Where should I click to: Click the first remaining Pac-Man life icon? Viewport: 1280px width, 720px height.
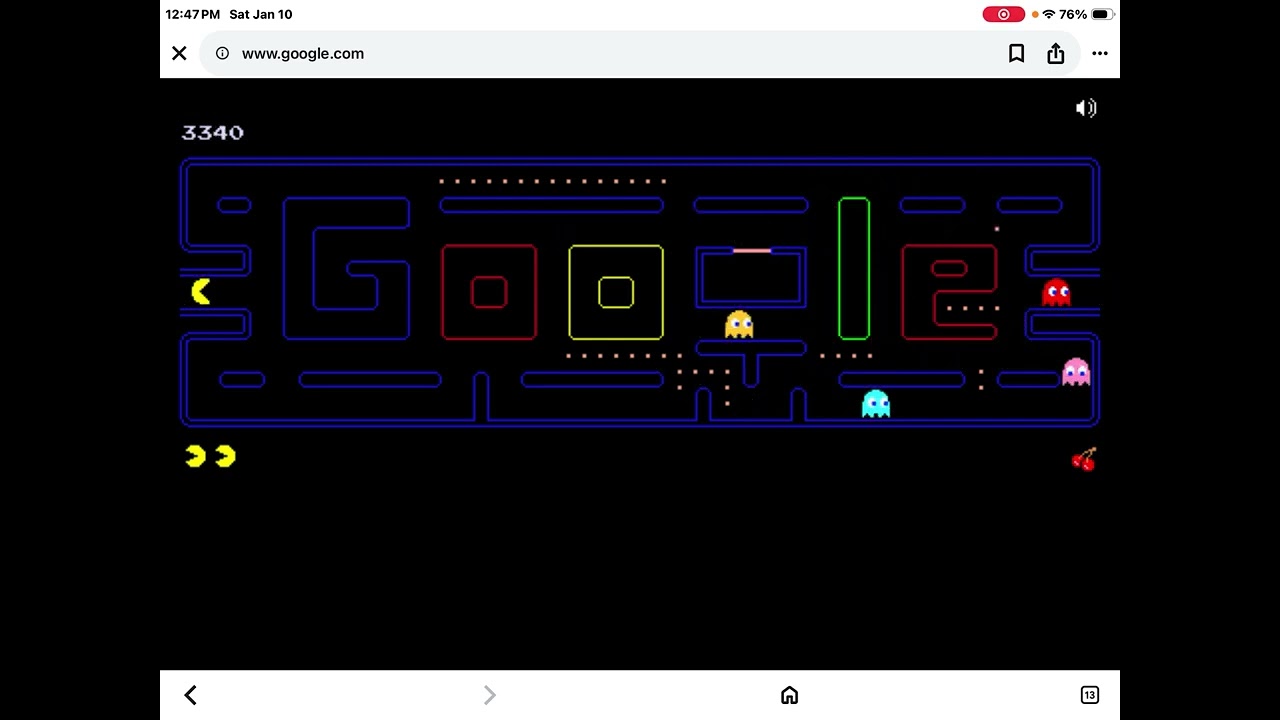pyautogui.click(x=195, y=456)
